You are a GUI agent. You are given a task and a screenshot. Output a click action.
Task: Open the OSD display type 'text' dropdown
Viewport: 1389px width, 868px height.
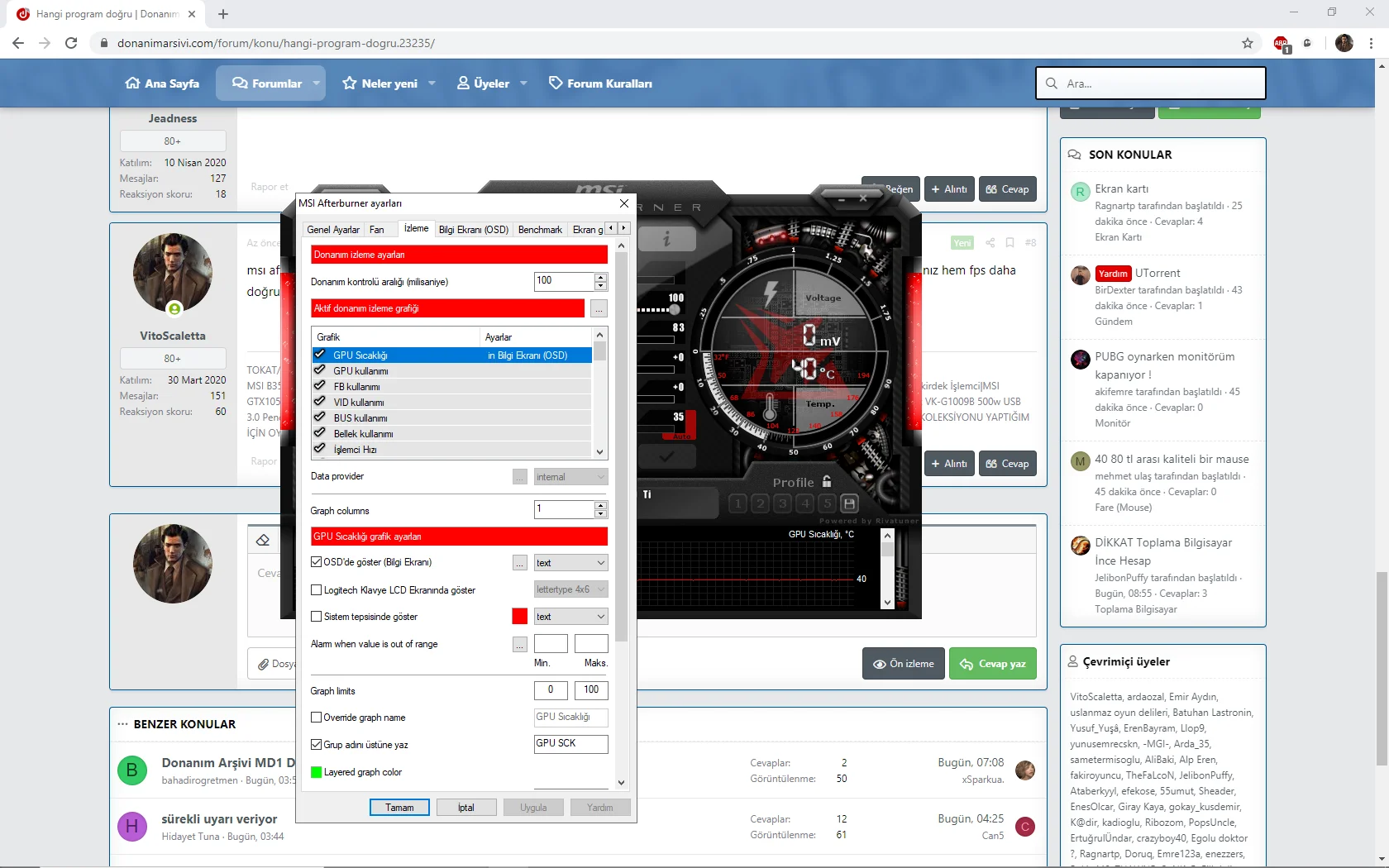point(571,563)
